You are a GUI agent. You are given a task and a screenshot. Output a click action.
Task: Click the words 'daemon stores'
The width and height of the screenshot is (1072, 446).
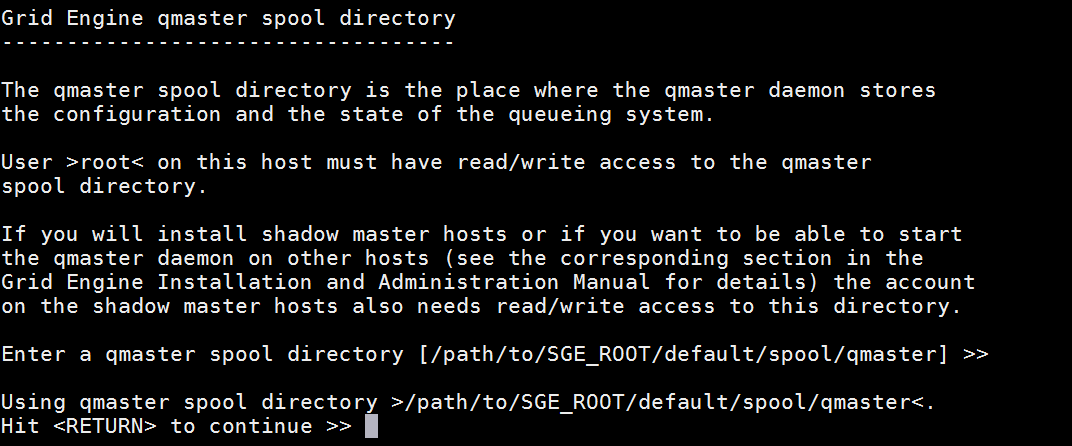coord(852,90)
